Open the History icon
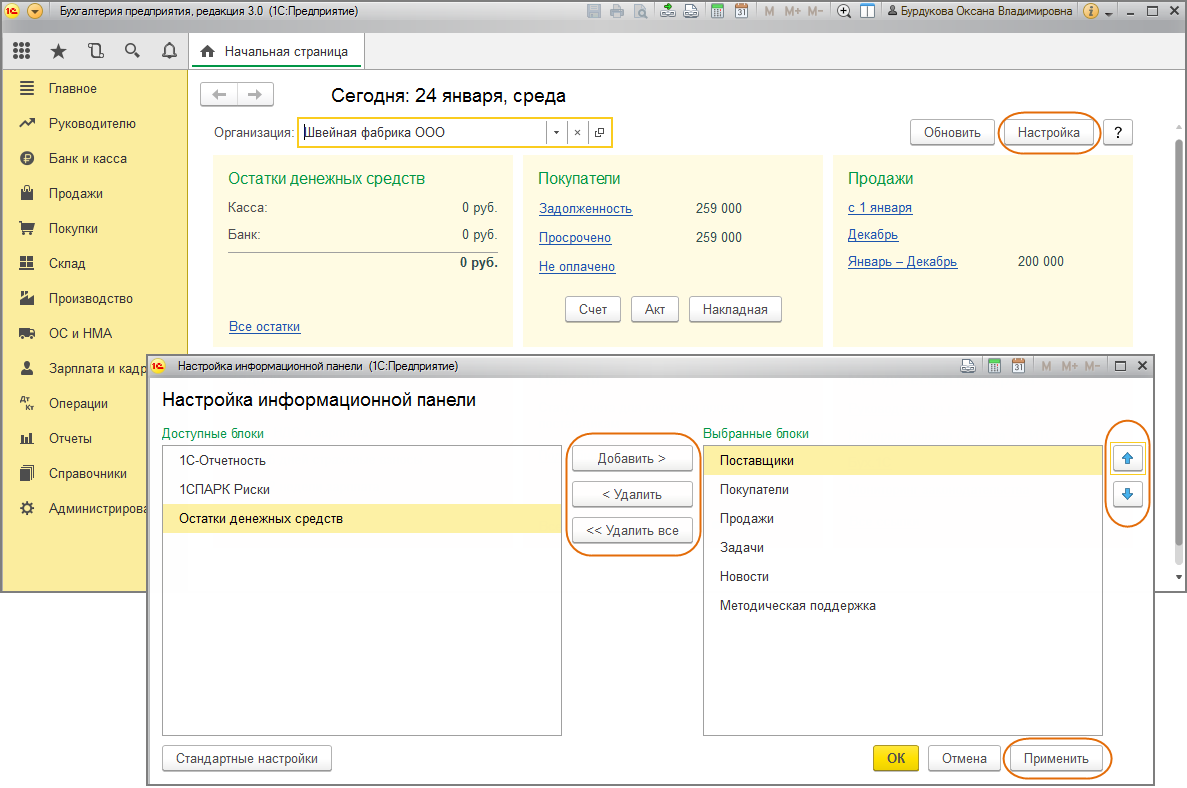This screenshot has width=1187, height=788. click(x=95, y=51)
